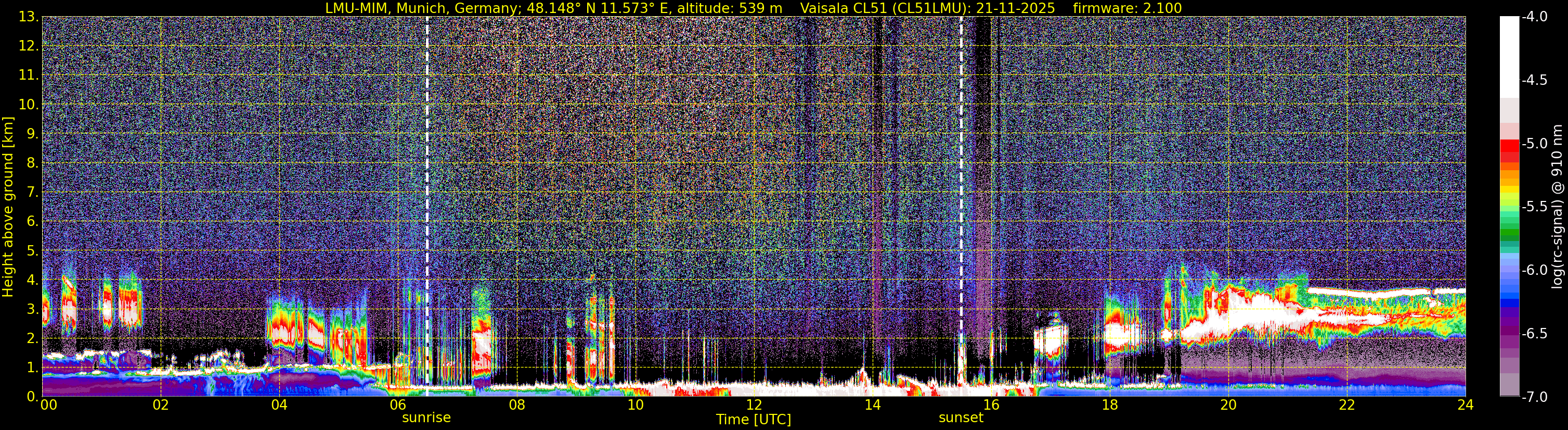Click the '1.' height axis tick label

tap(33, 367)
